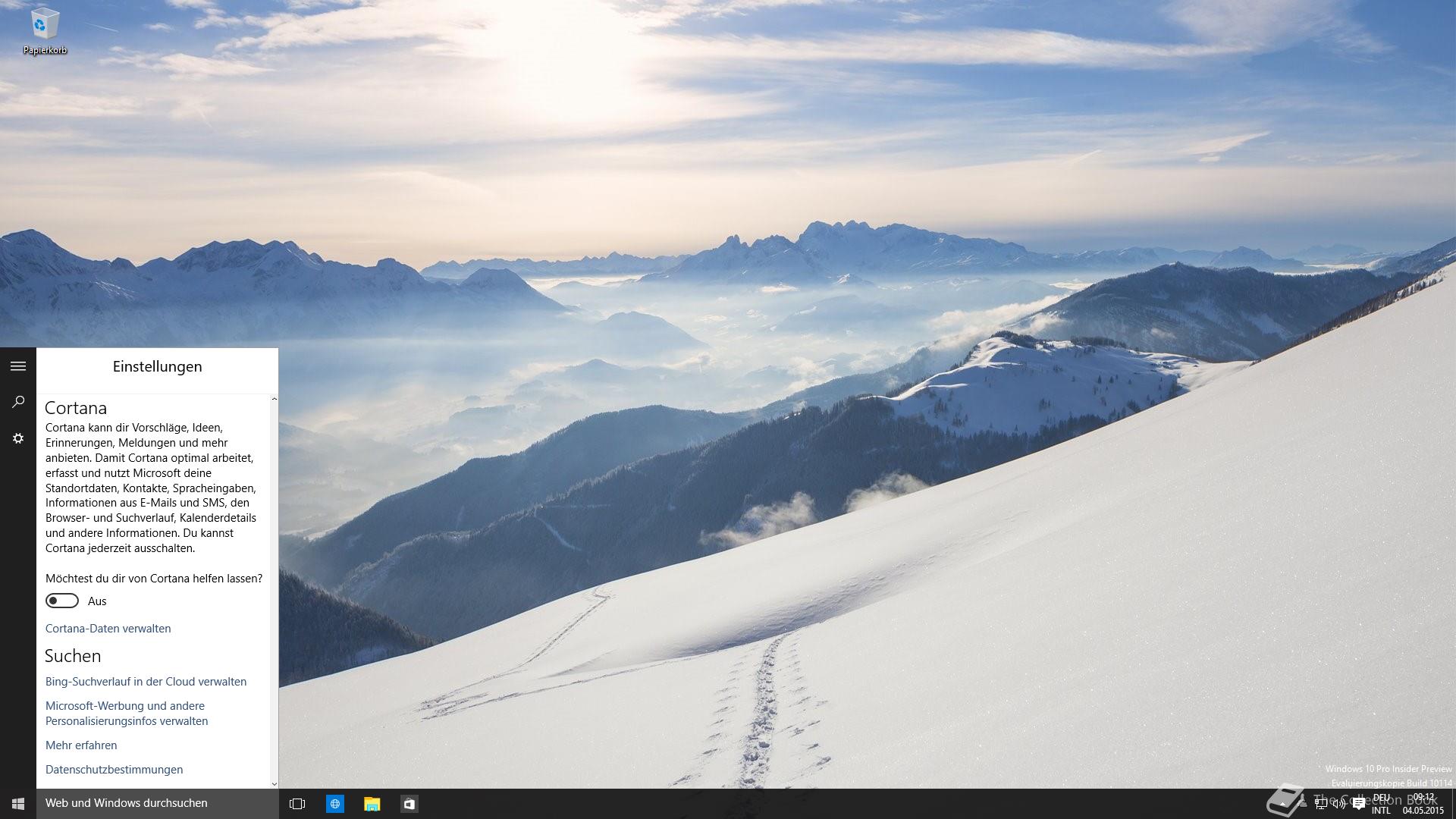Enable the Cortana help toggle
Image resolution: width=1456 pixels, height=819 pixels.
[x=62, y=601]
